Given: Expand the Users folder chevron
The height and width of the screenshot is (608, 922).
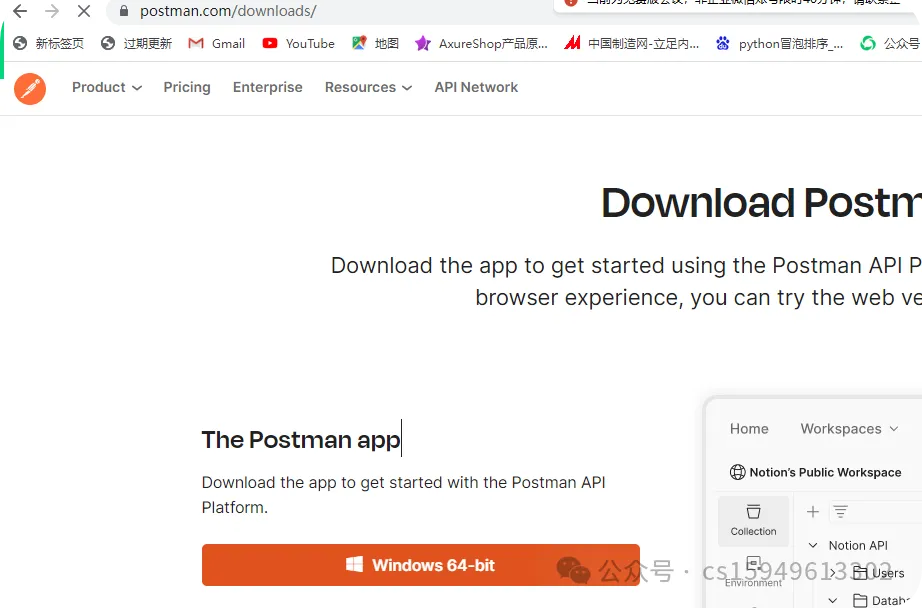Looking at the screenshot, I should [833, 573].
